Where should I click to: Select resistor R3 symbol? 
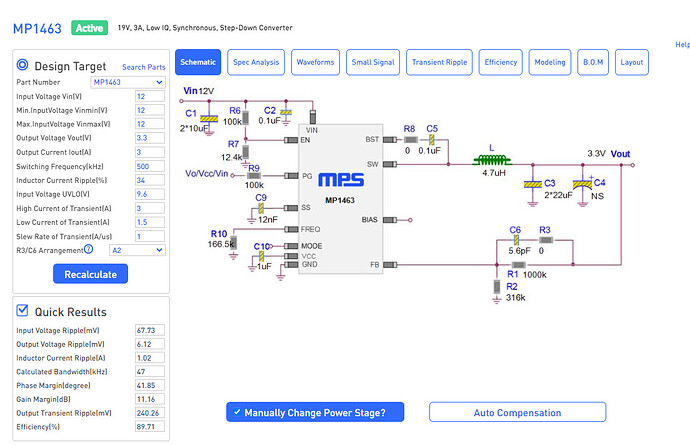tap(546, 240)
